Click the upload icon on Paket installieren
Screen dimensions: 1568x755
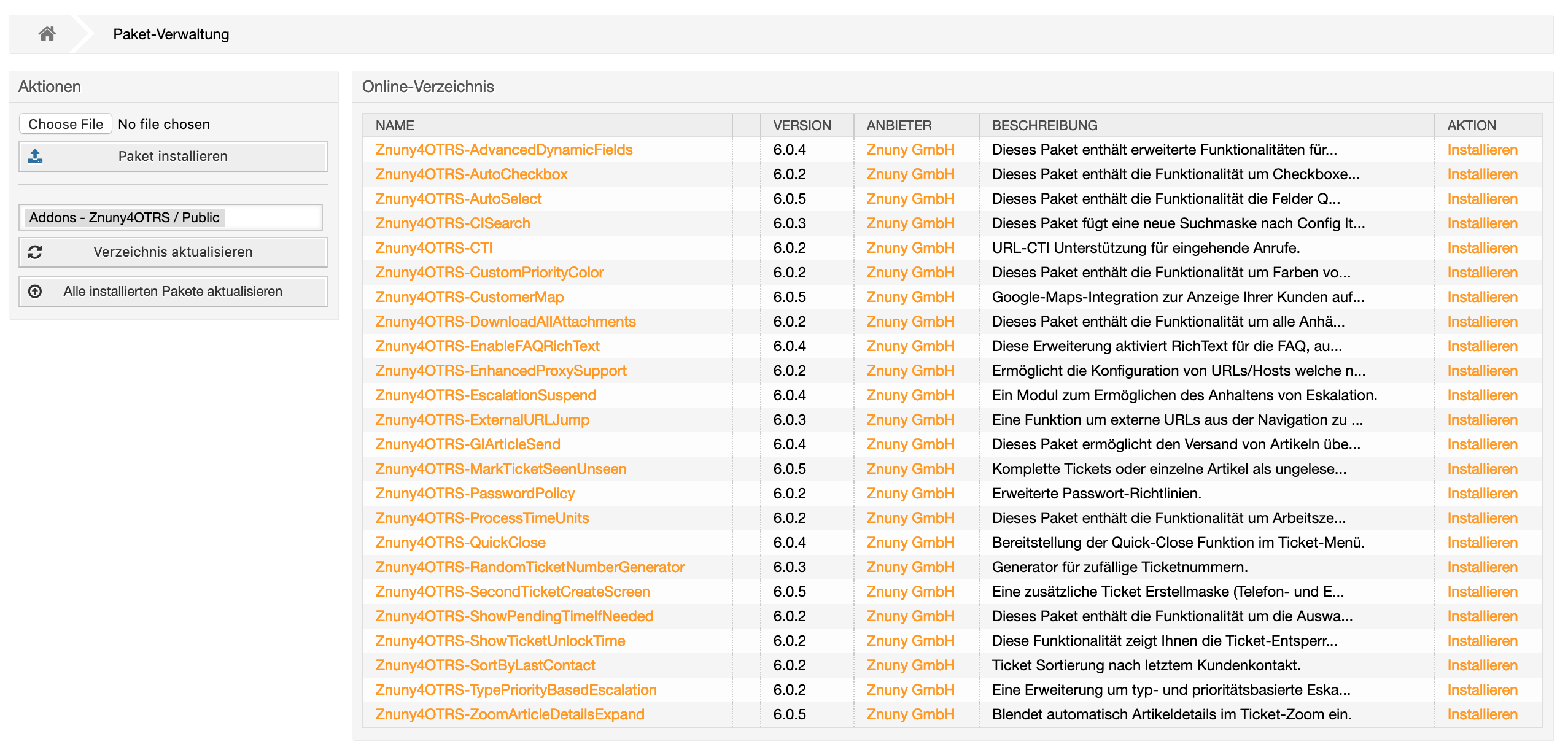35,157
